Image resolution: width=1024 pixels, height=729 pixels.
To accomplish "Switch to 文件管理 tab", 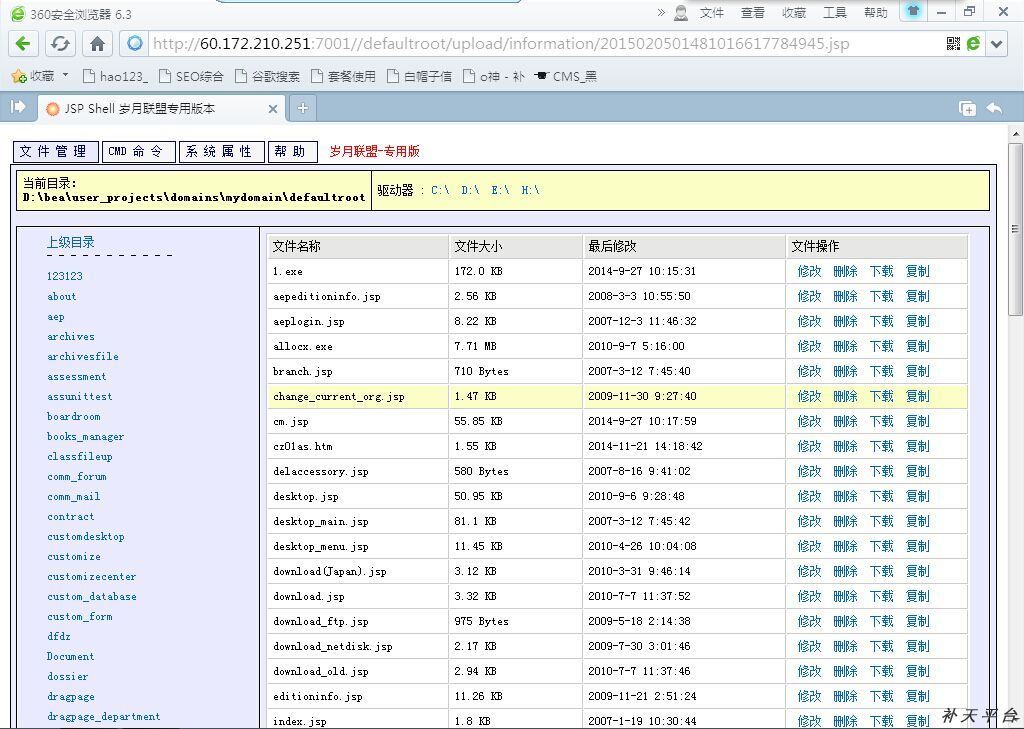I will (x=56, y=152).
